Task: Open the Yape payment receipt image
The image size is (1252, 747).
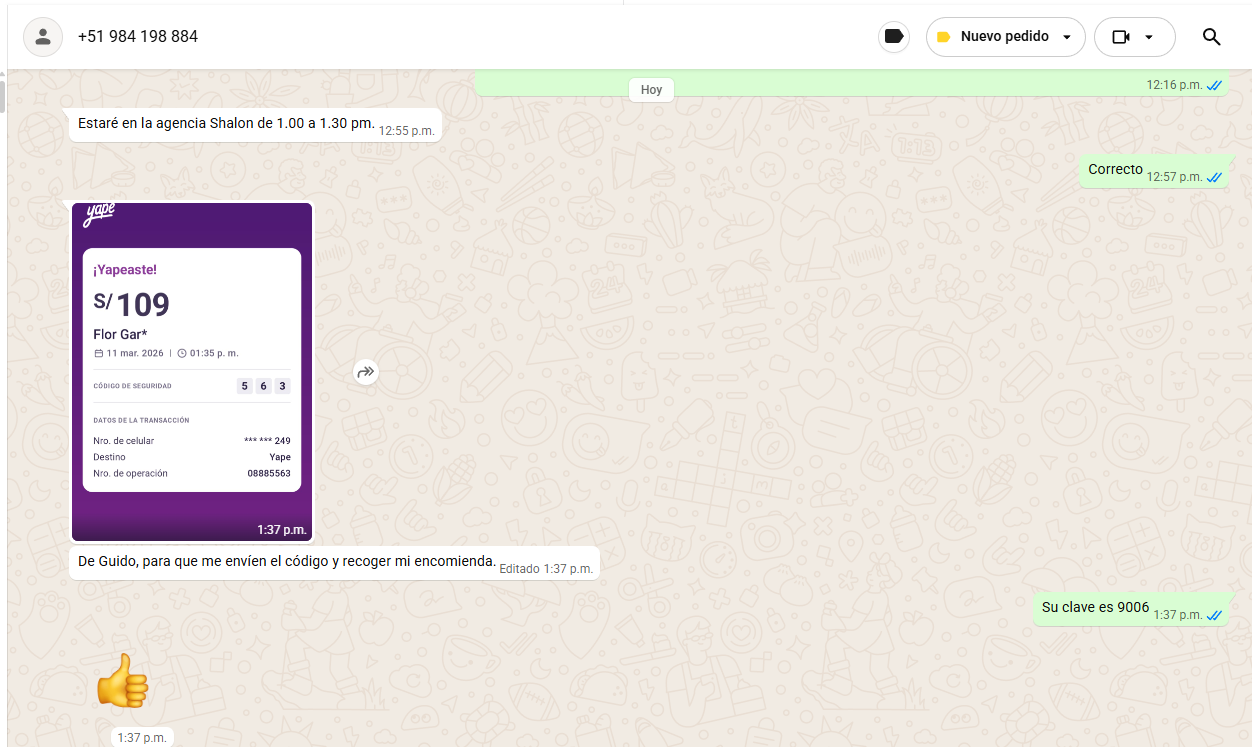Action: click(x=192, y=371)
